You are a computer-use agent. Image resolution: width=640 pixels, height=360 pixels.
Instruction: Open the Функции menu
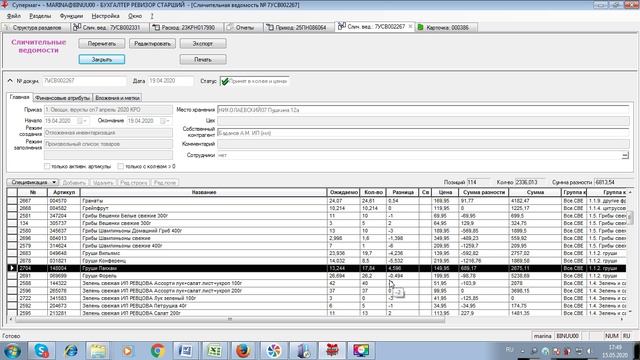(x=71, y=16)
